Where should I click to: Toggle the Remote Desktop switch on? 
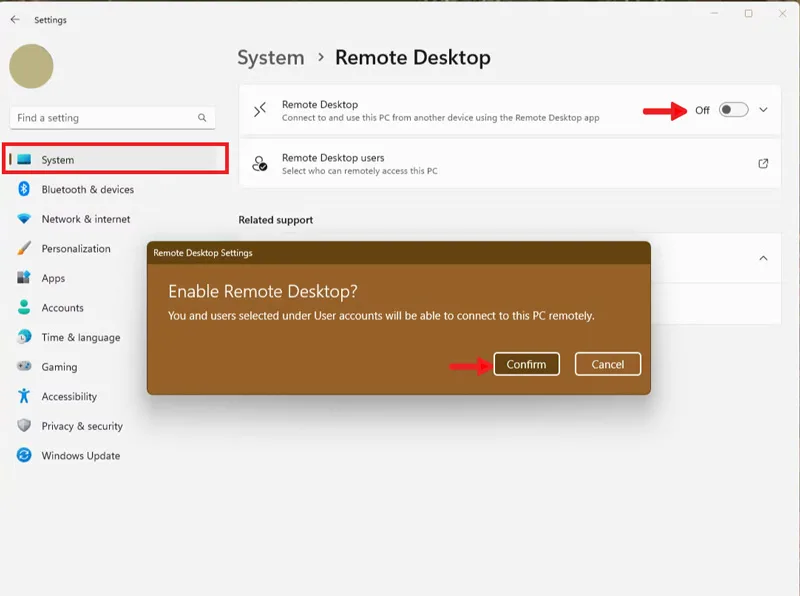(734, 110)
